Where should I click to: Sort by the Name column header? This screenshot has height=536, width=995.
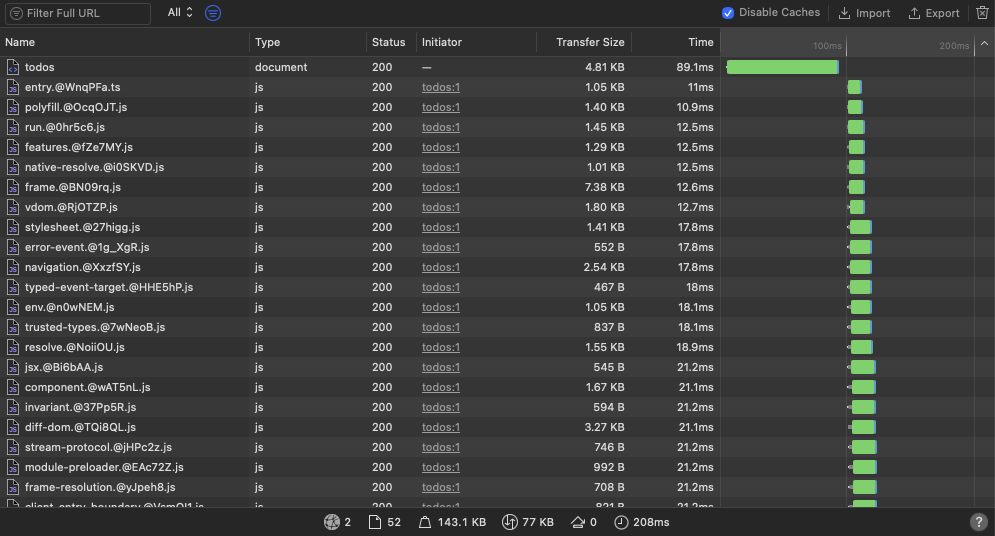[20, 42]
